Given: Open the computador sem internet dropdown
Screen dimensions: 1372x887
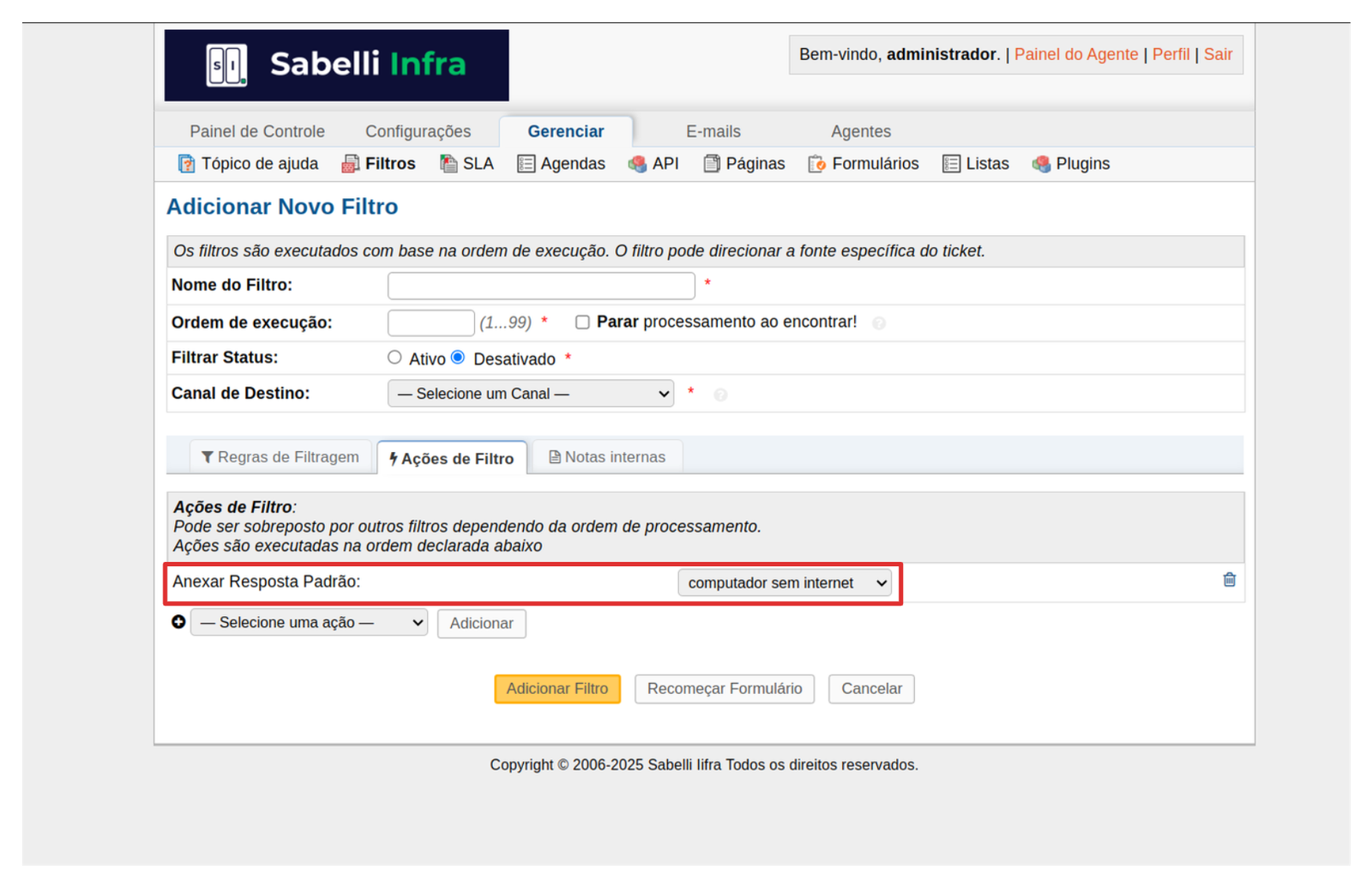Looking at the screenshot, I should [x=785, y=583].
